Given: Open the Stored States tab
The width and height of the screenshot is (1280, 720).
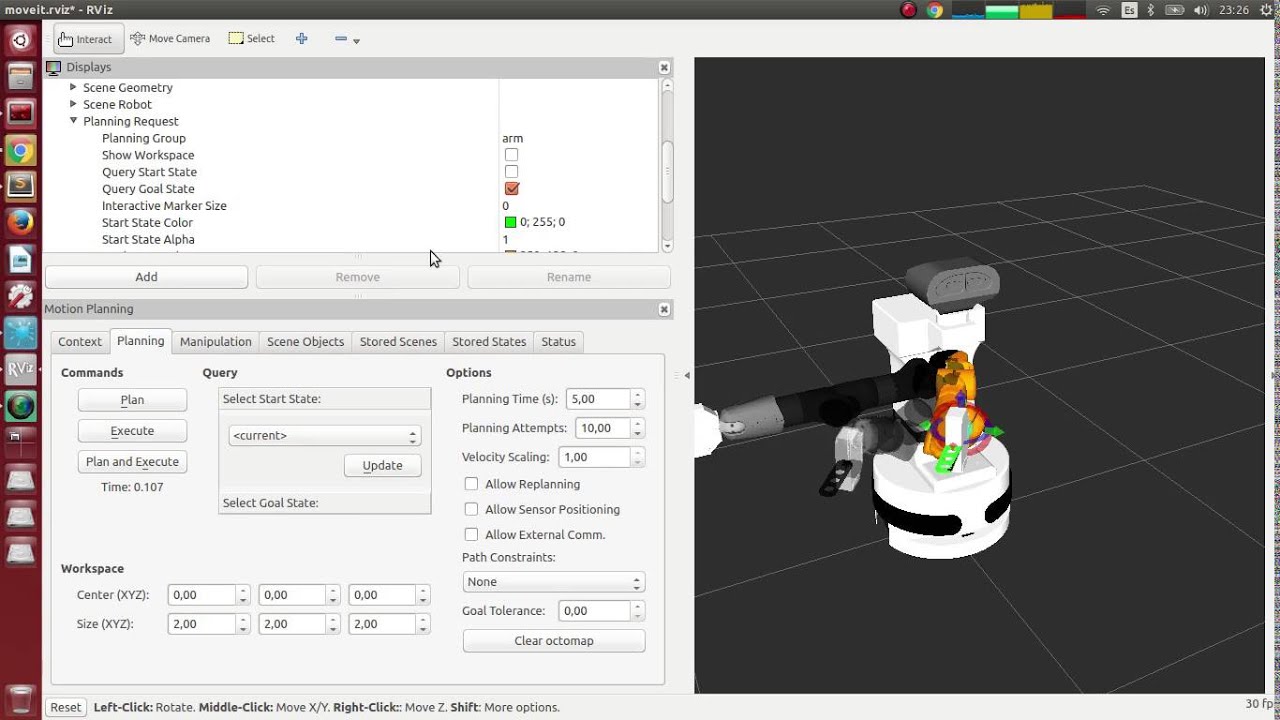Looking at the screenshot, I should pyautogui.click(x=489, y=342).
